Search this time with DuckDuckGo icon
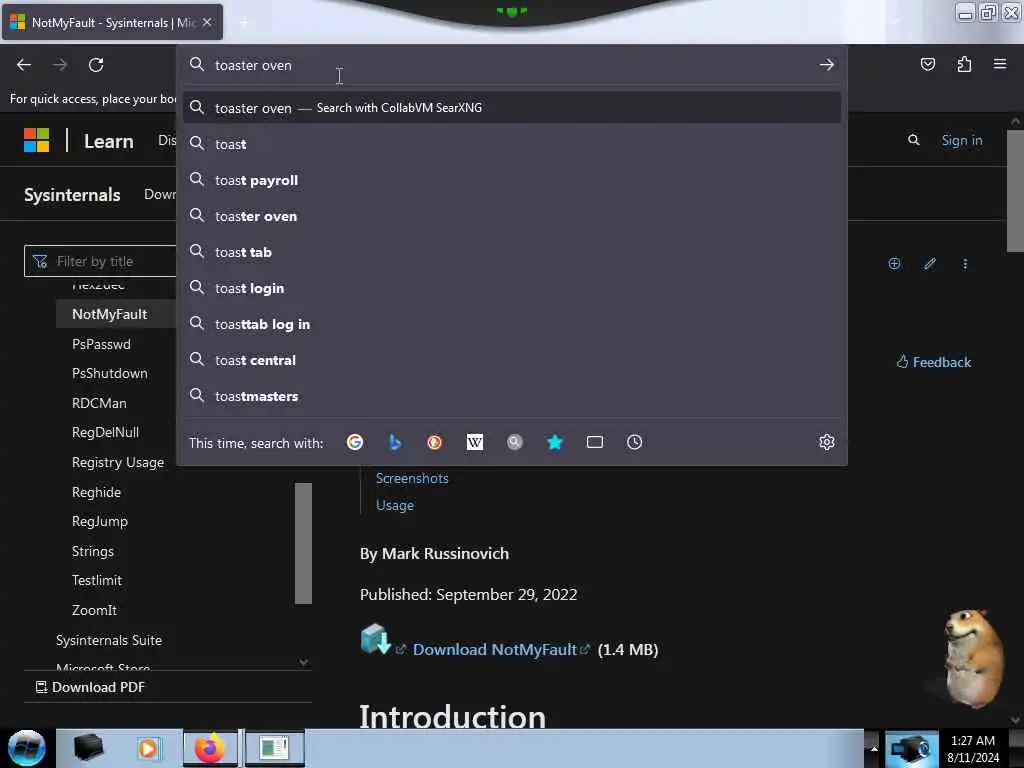This screenshot has height=768, width=1024. pyautogui.click(x=434, y=442)
